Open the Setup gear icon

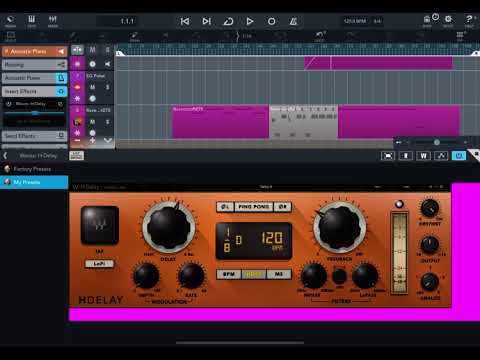point(448,21)
